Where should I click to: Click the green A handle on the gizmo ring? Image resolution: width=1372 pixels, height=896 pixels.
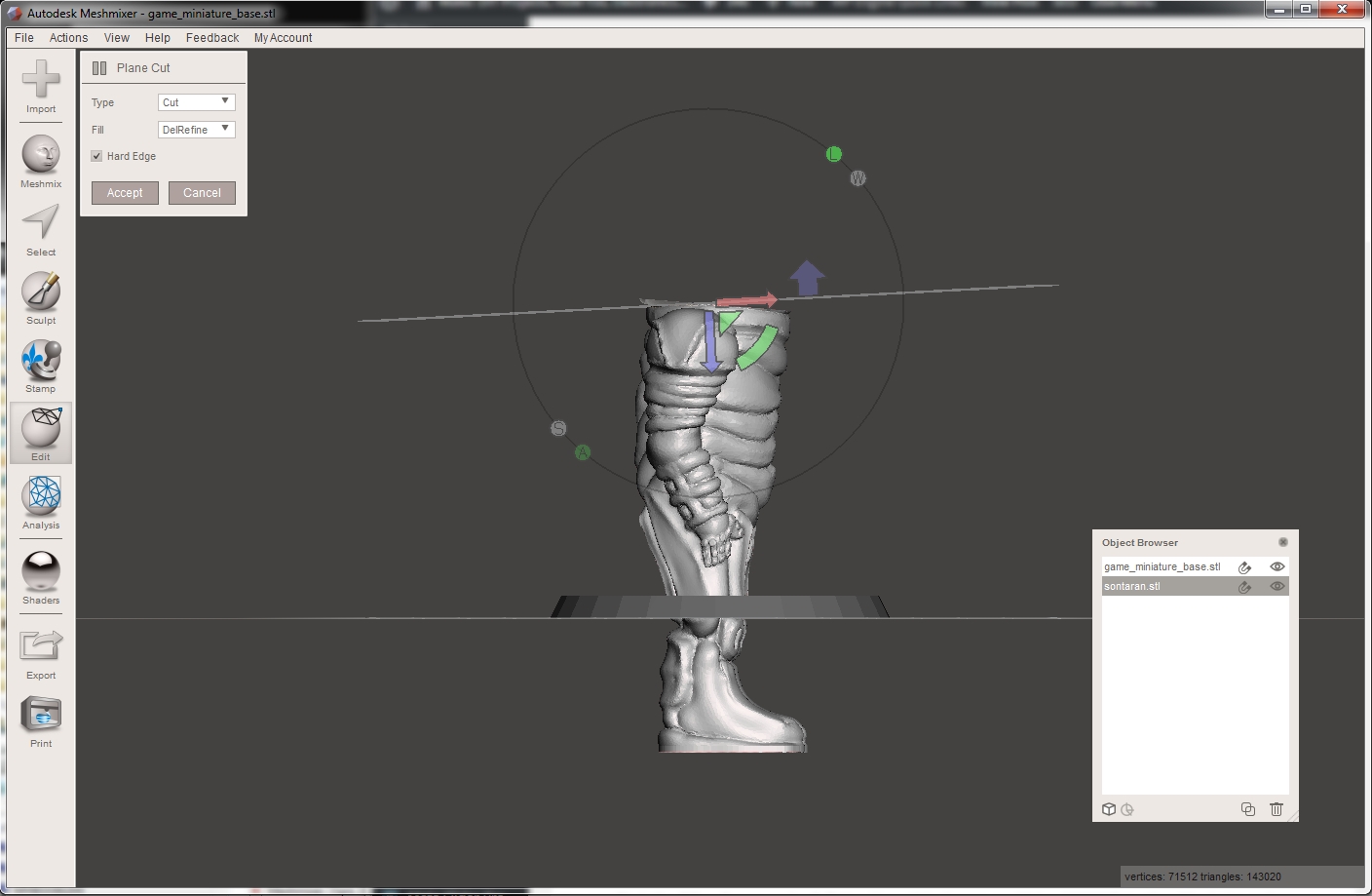click(583, 452)
